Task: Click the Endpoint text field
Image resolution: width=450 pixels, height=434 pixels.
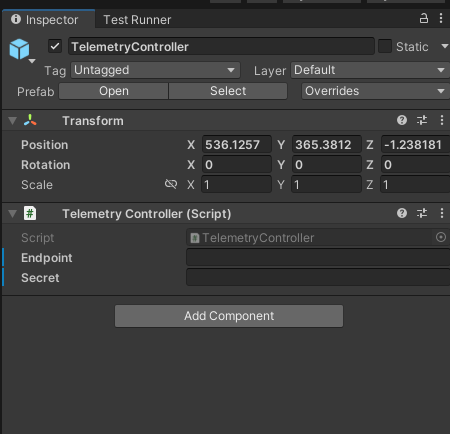Action: pyautogui.click(x=318, y=258)
